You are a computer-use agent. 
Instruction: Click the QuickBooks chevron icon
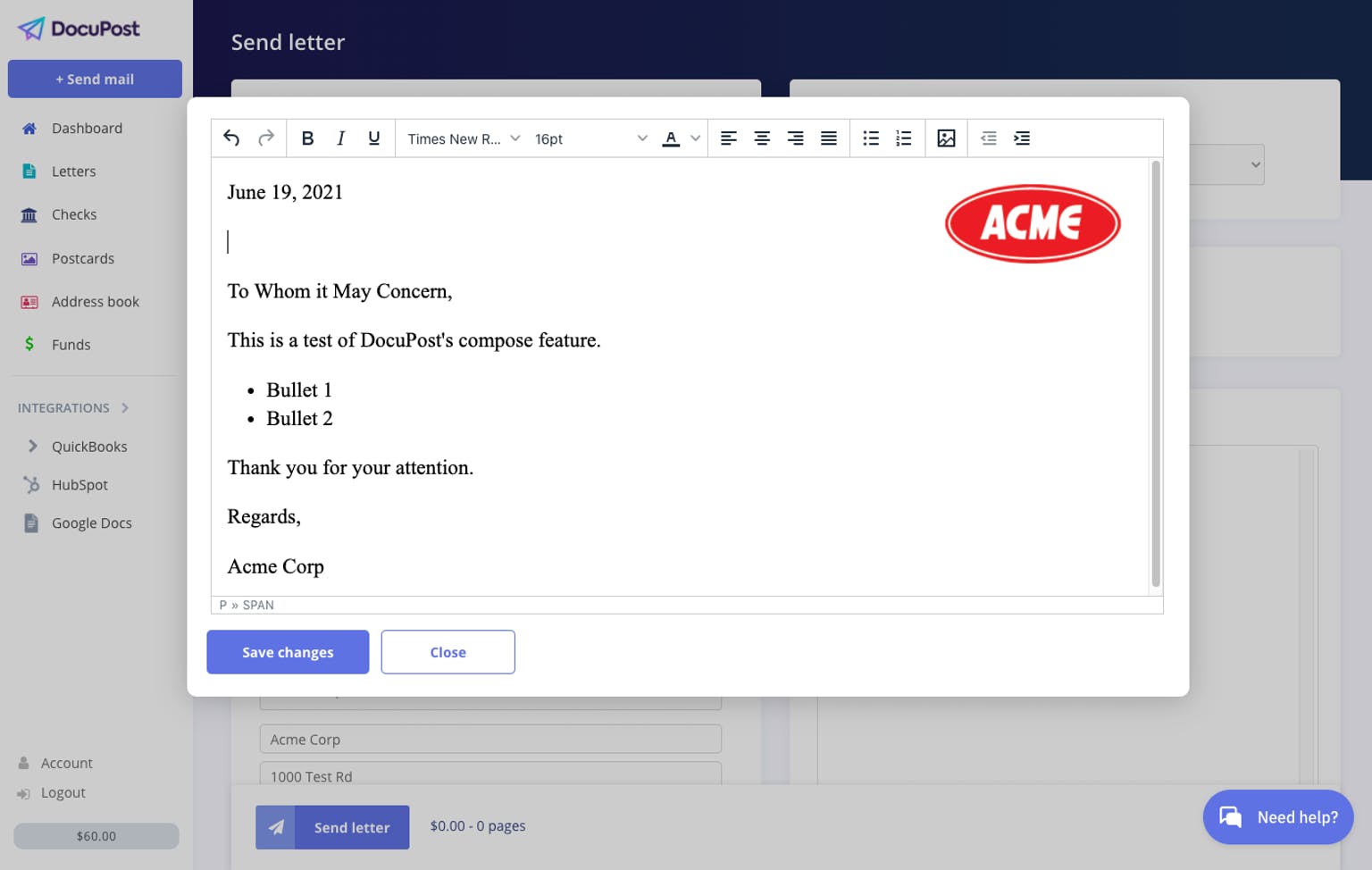pos(33,446)
